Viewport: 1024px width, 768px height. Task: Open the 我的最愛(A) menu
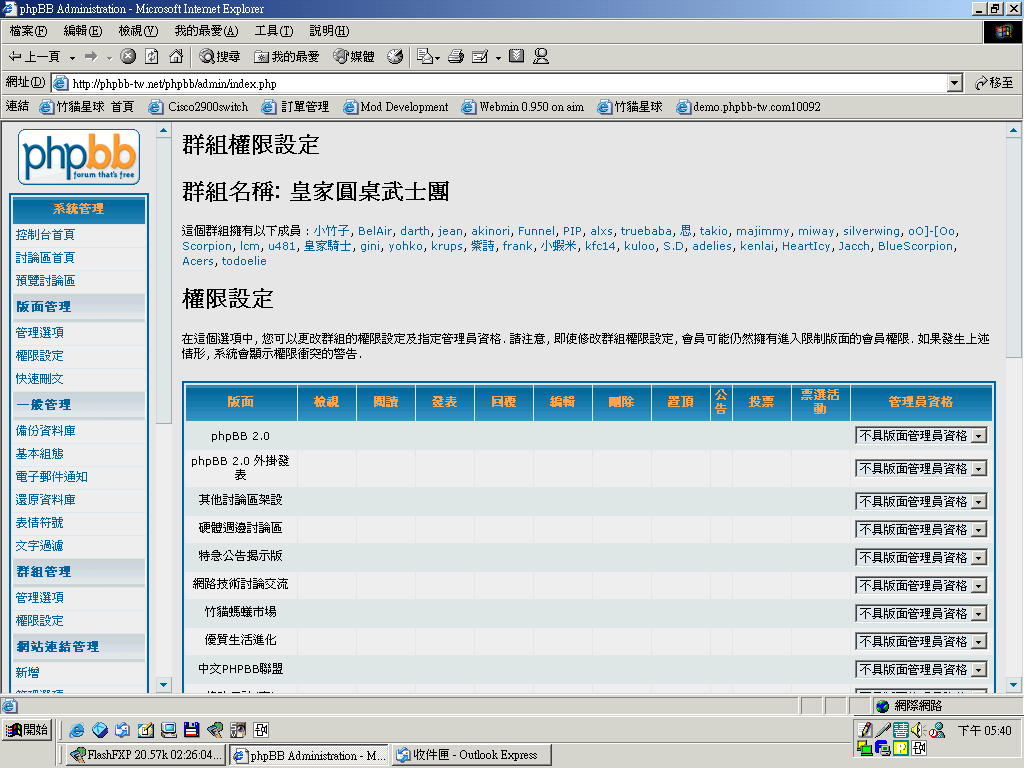[206, 31]
